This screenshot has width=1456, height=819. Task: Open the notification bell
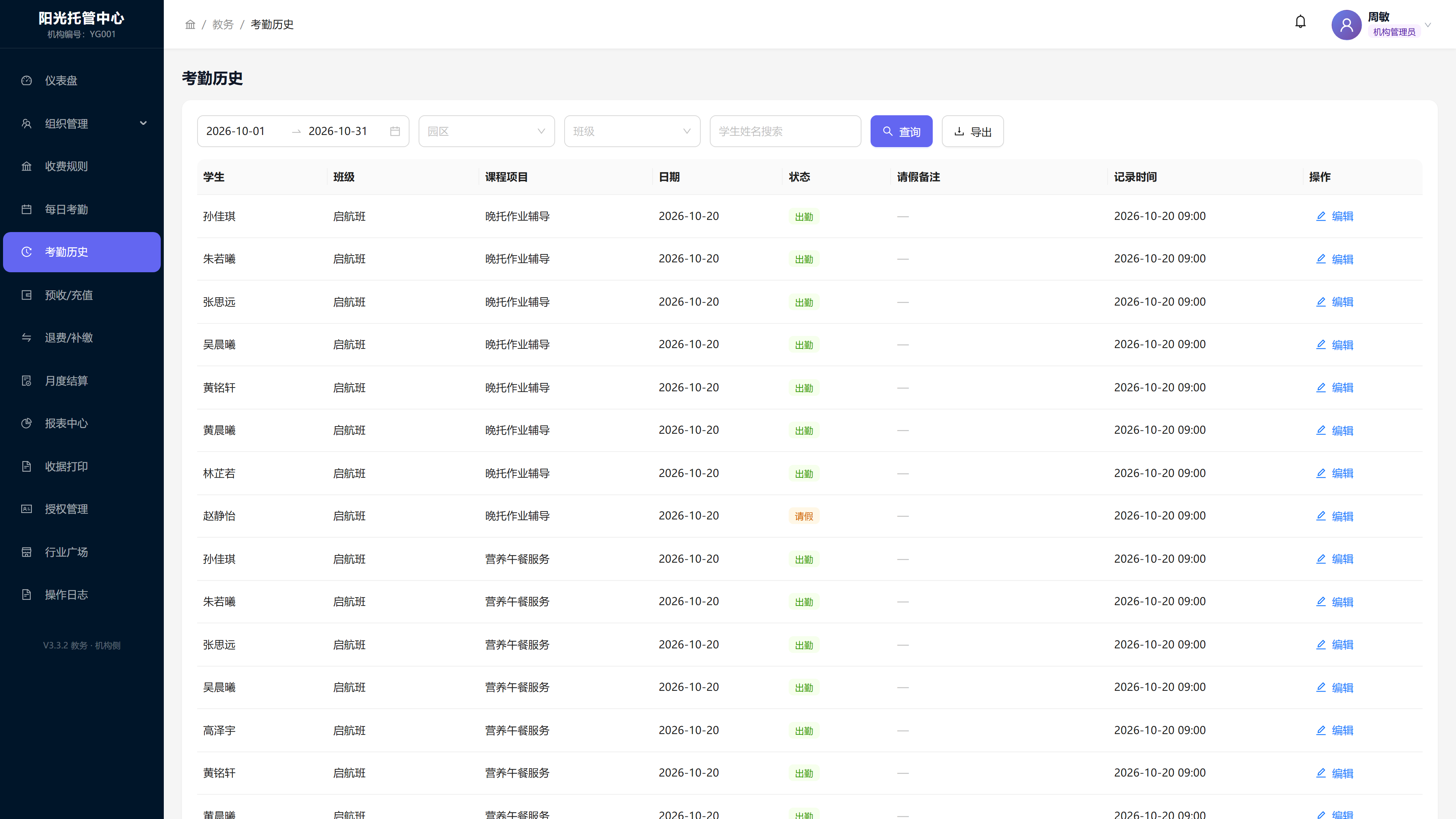pyautogui.click(x=1300, y=22)
